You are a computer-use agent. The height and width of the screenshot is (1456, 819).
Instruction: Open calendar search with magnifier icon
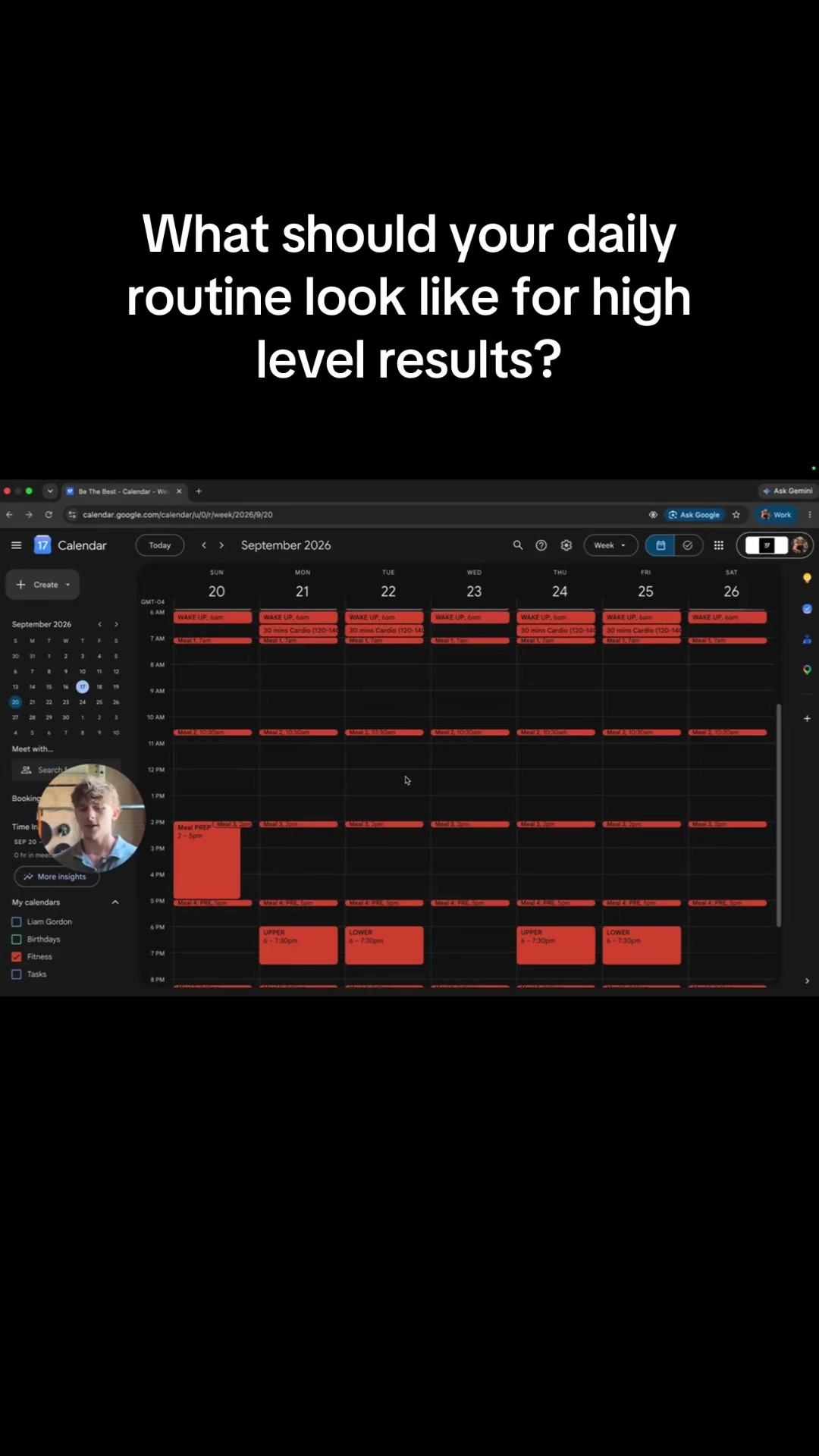[518, 545]
